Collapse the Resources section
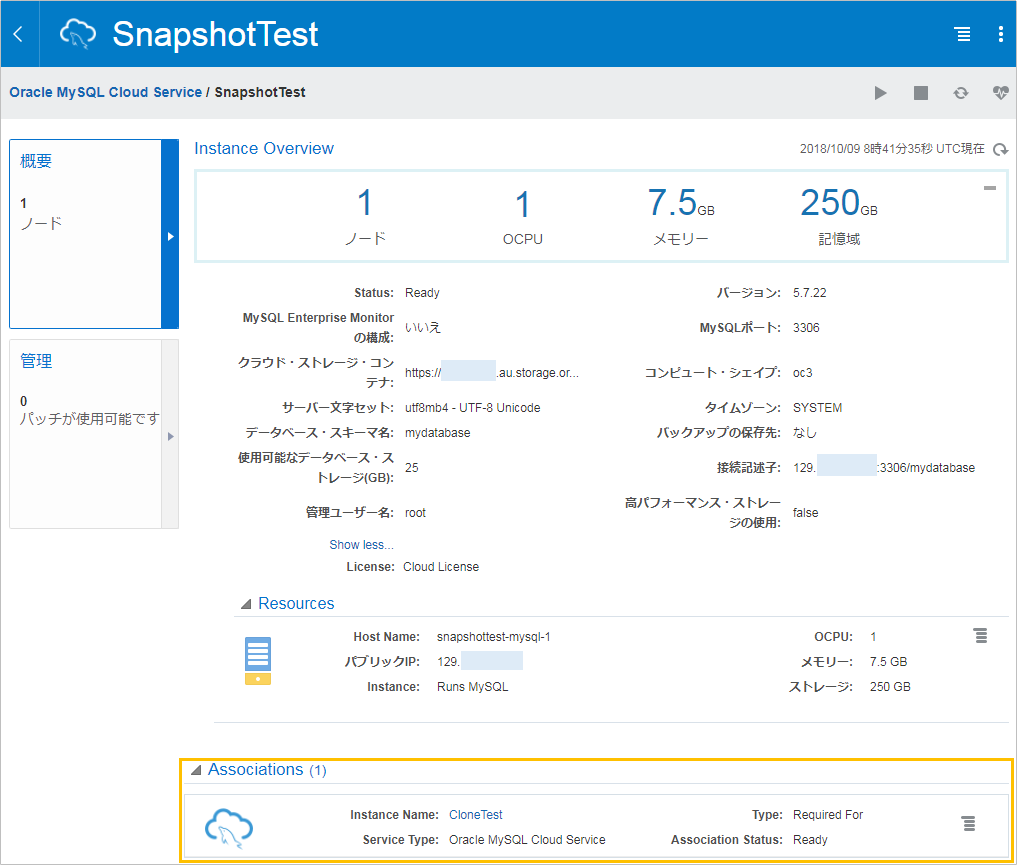This screenshot has width=1017, height=865. pos(246,604)
